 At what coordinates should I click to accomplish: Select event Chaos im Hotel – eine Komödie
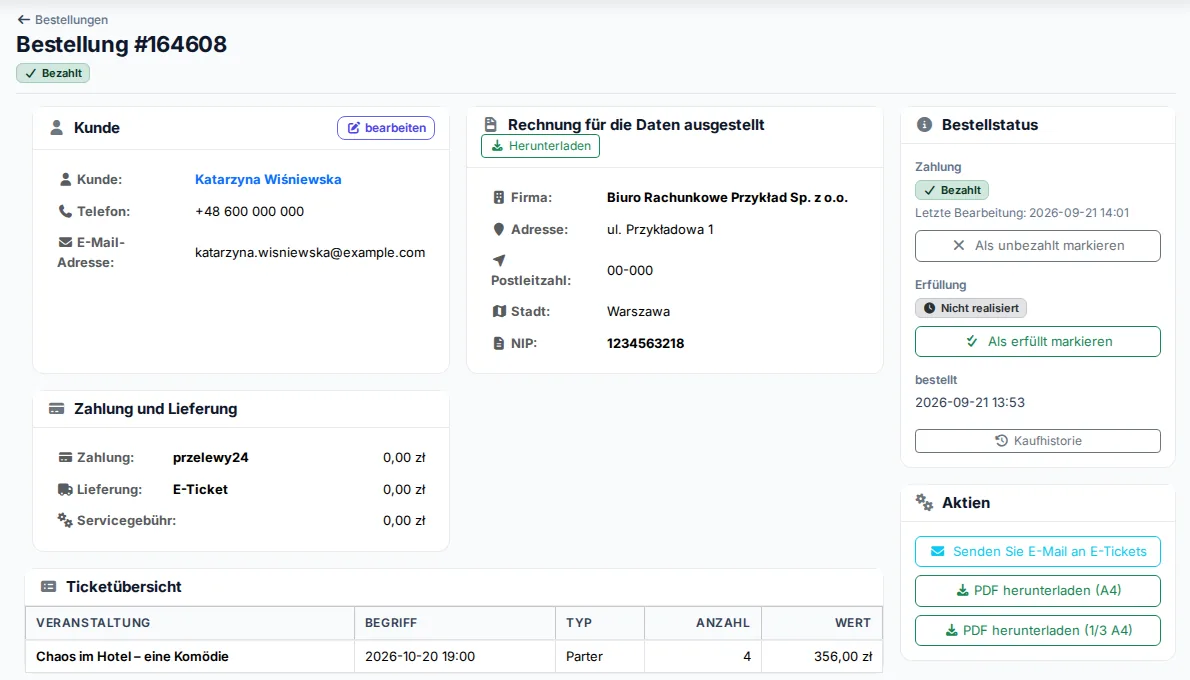[x=132, y=656]
